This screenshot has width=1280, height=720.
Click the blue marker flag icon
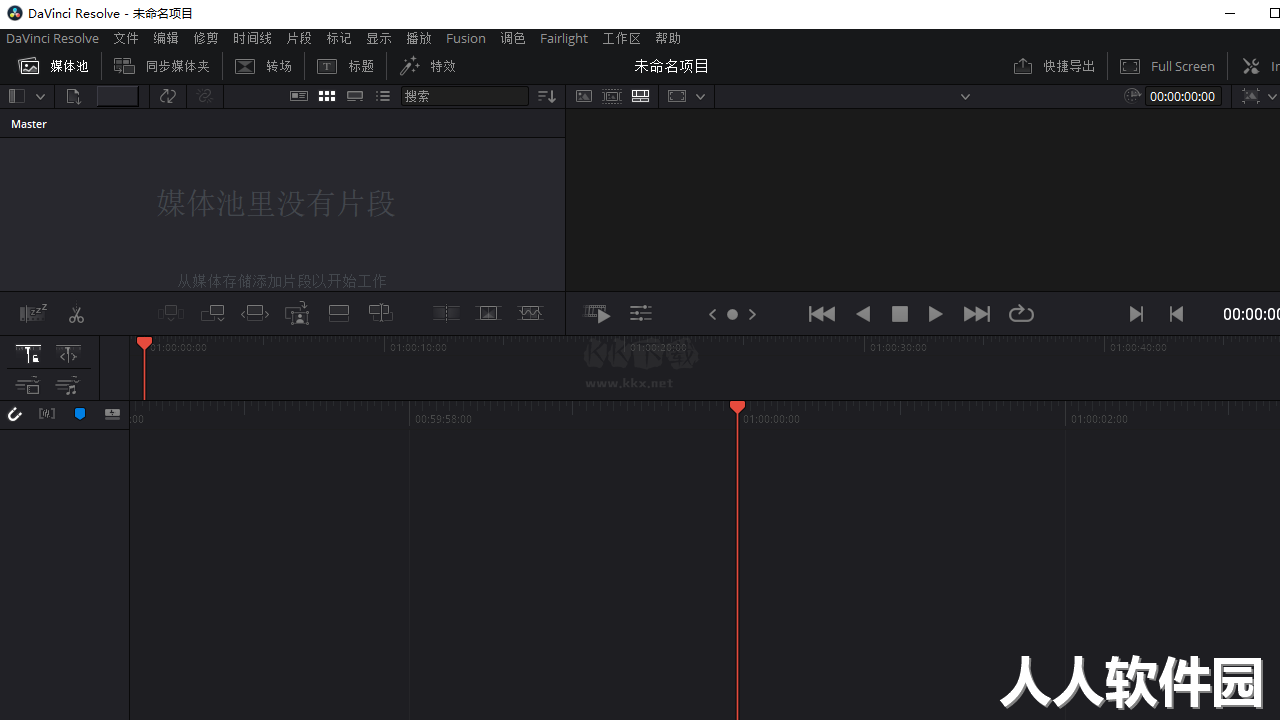pyautogui.click(x=80, y=414)
